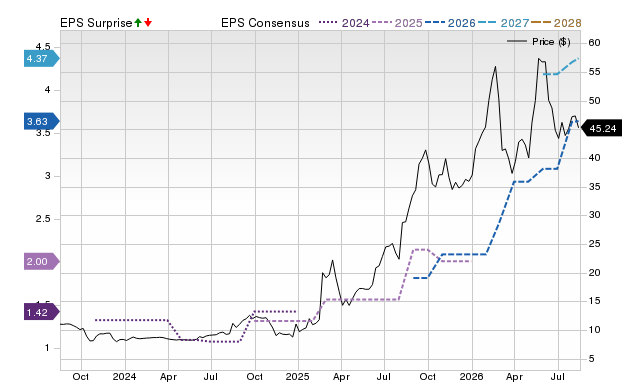Viewport: 640px width, 382px height.
Task: Click the 55 price axis label
Action: tap(594, 72)
